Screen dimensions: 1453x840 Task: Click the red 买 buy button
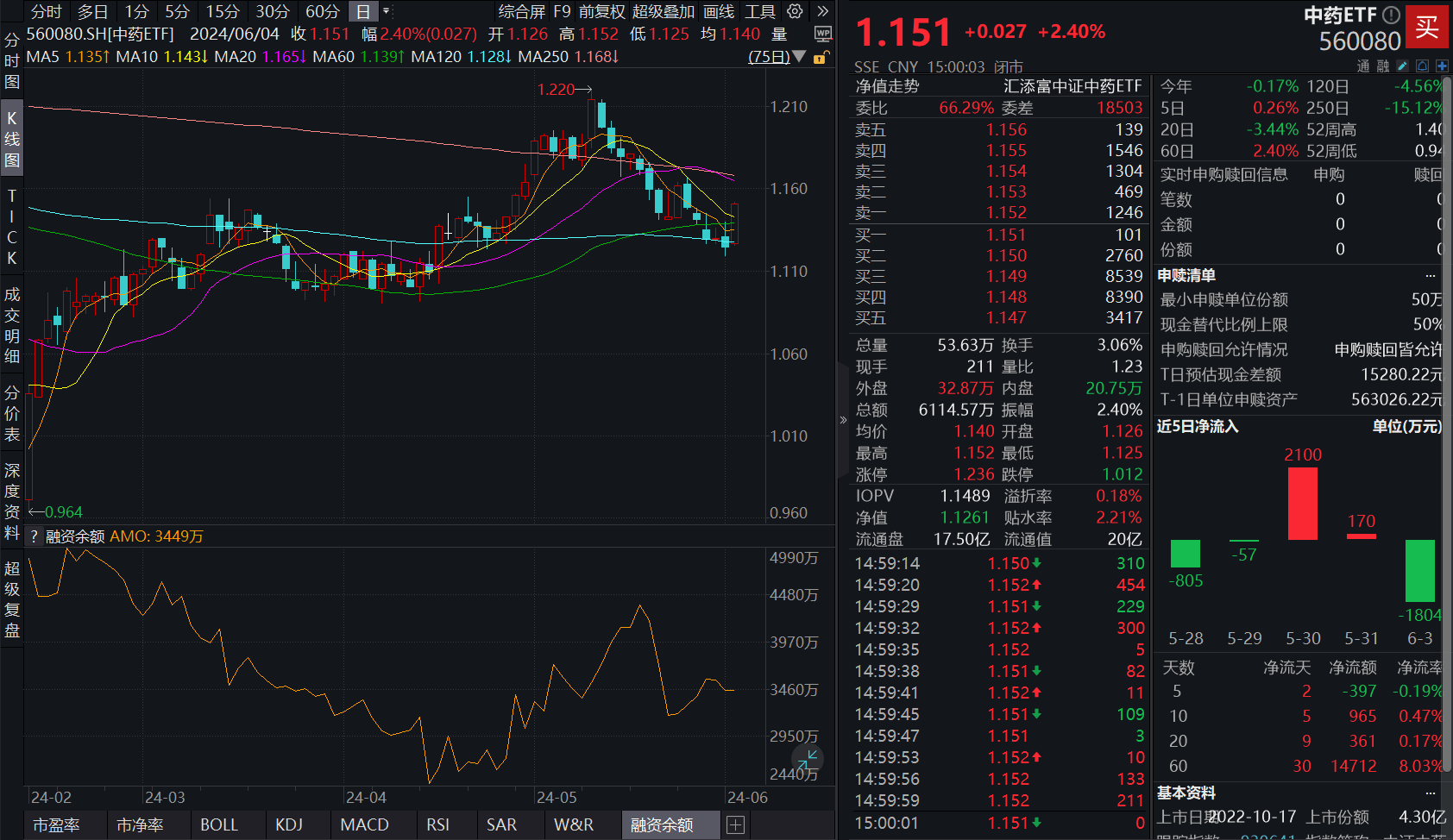(x=1428, y=27)
